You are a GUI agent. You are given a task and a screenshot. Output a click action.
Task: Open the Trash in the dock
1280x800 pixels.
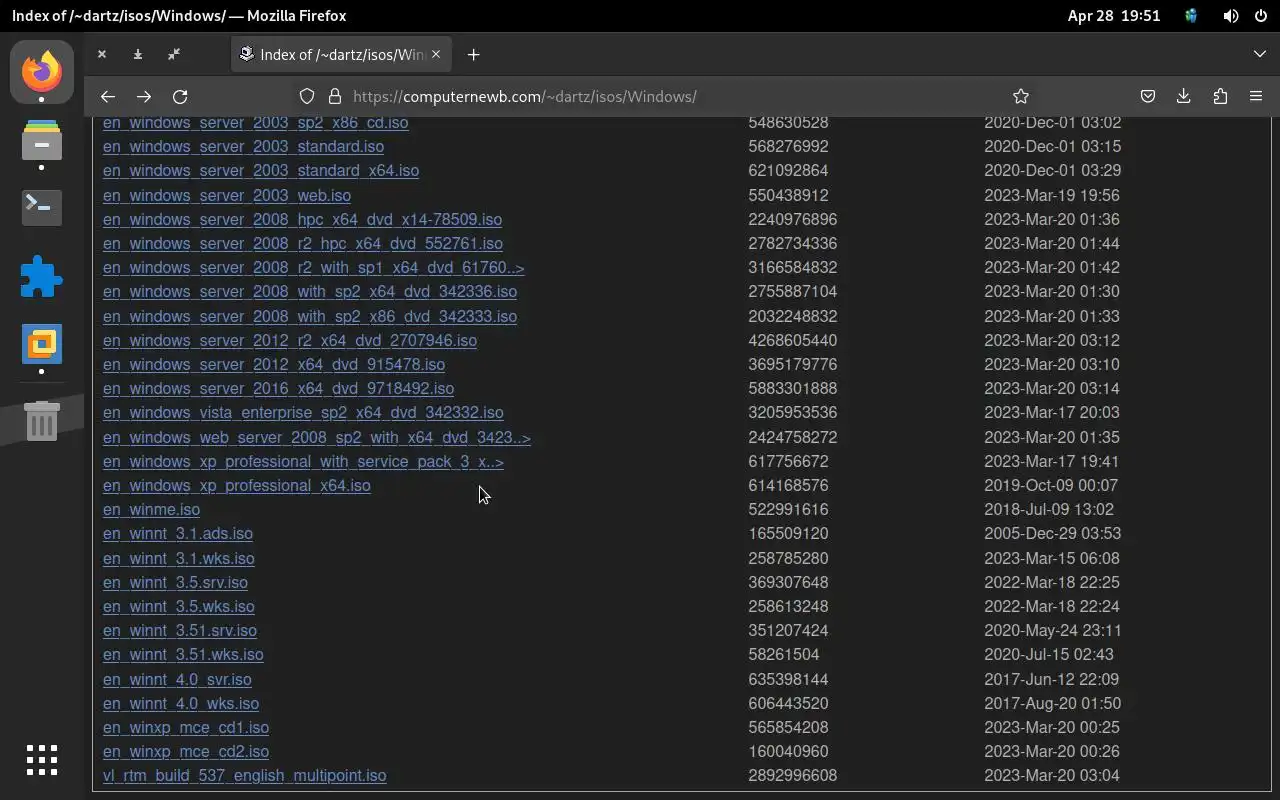[x=42, y=421]
